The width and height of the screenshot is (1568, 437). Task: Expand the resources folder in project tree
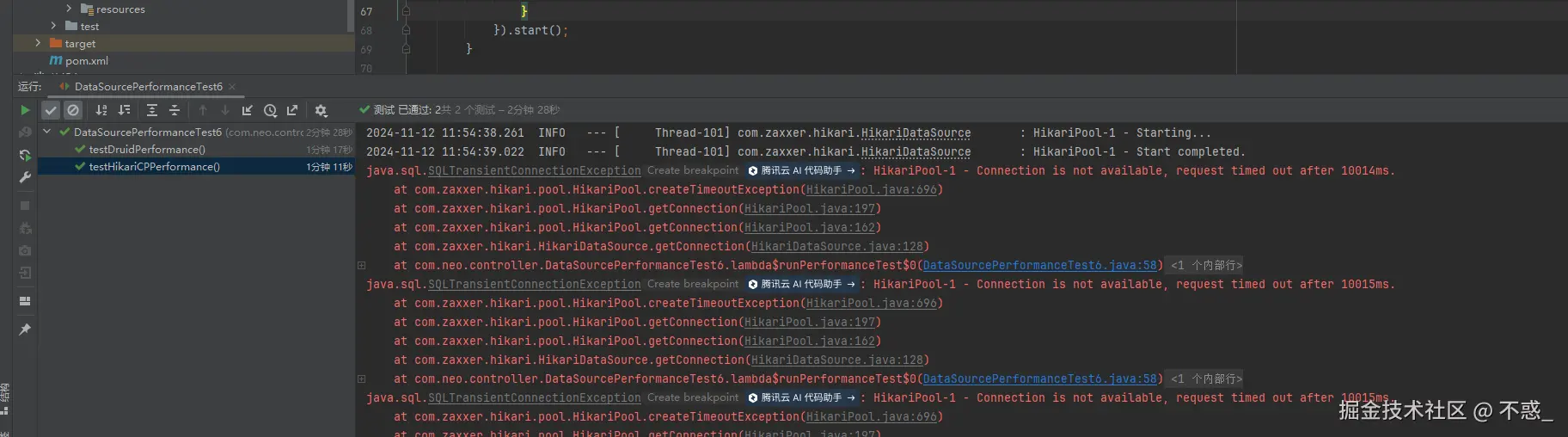pyautogui.click(x=69, y=9)
